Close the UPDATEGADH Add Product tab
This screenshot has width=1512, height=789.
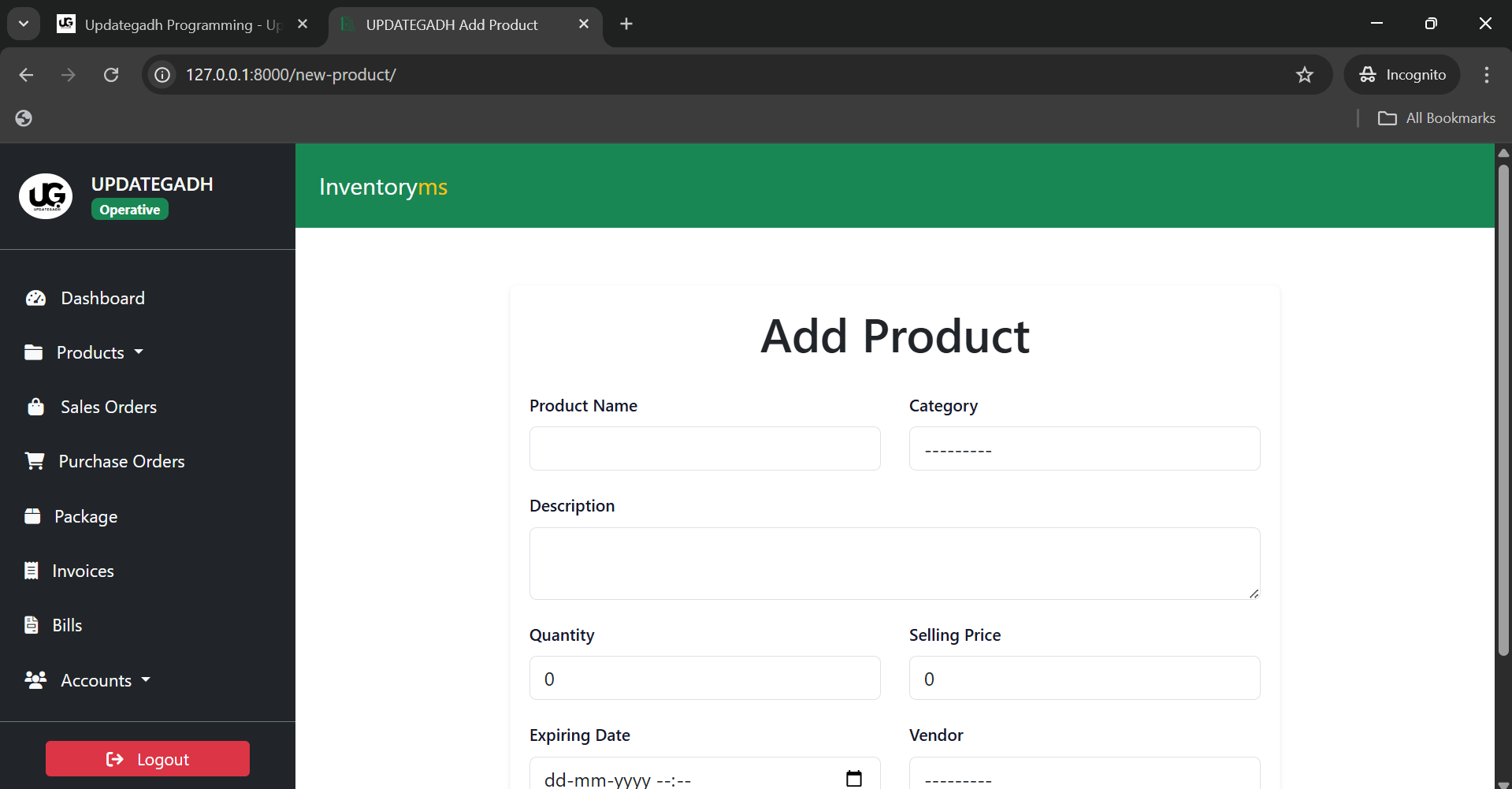coord(584,24)
